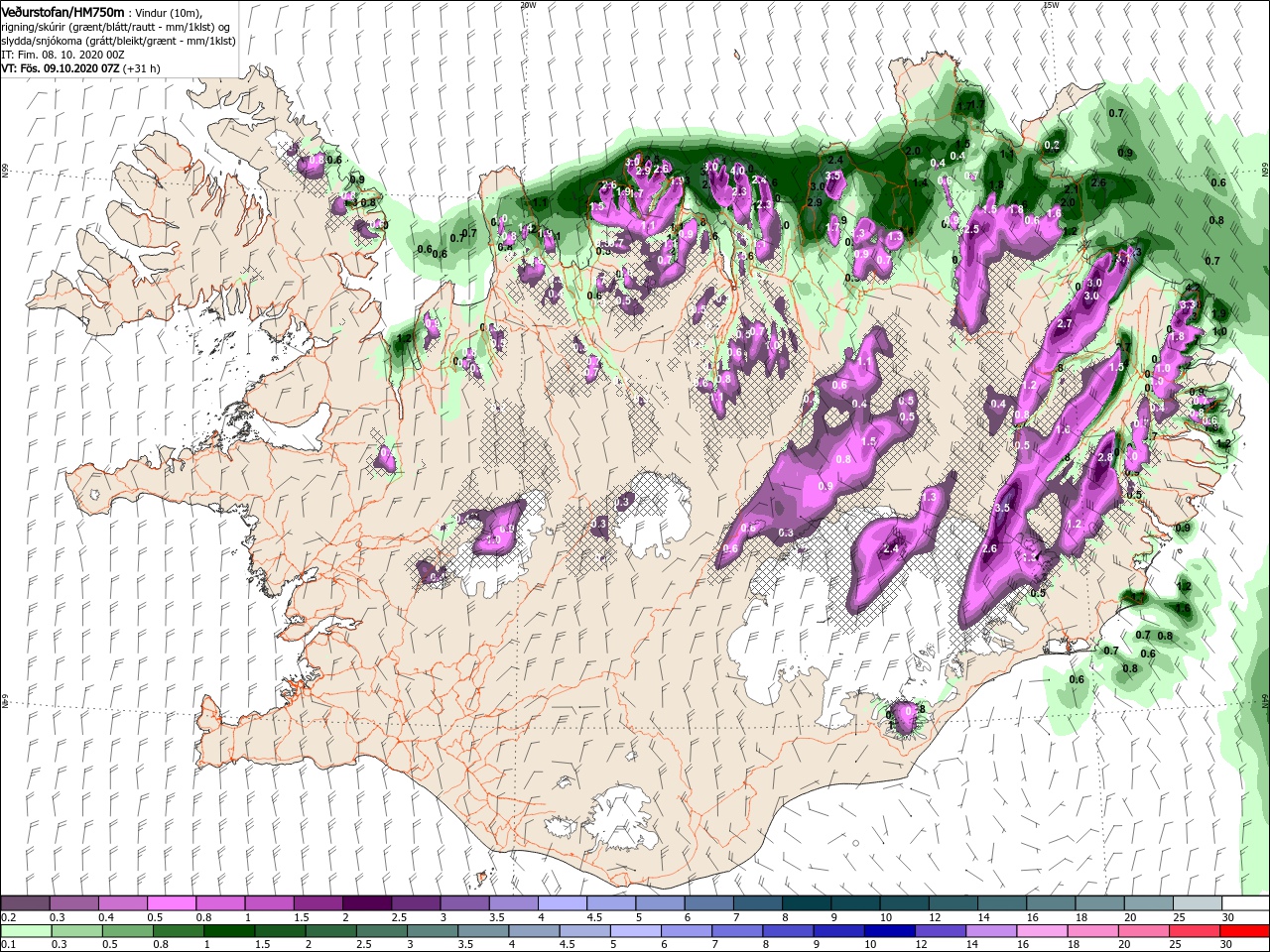The width and height of the screenshot is (1270, 952).
Task: Click the top-row very dark purple swatch labeled 2
Action: pyautogui.click(x=366, y=903)
